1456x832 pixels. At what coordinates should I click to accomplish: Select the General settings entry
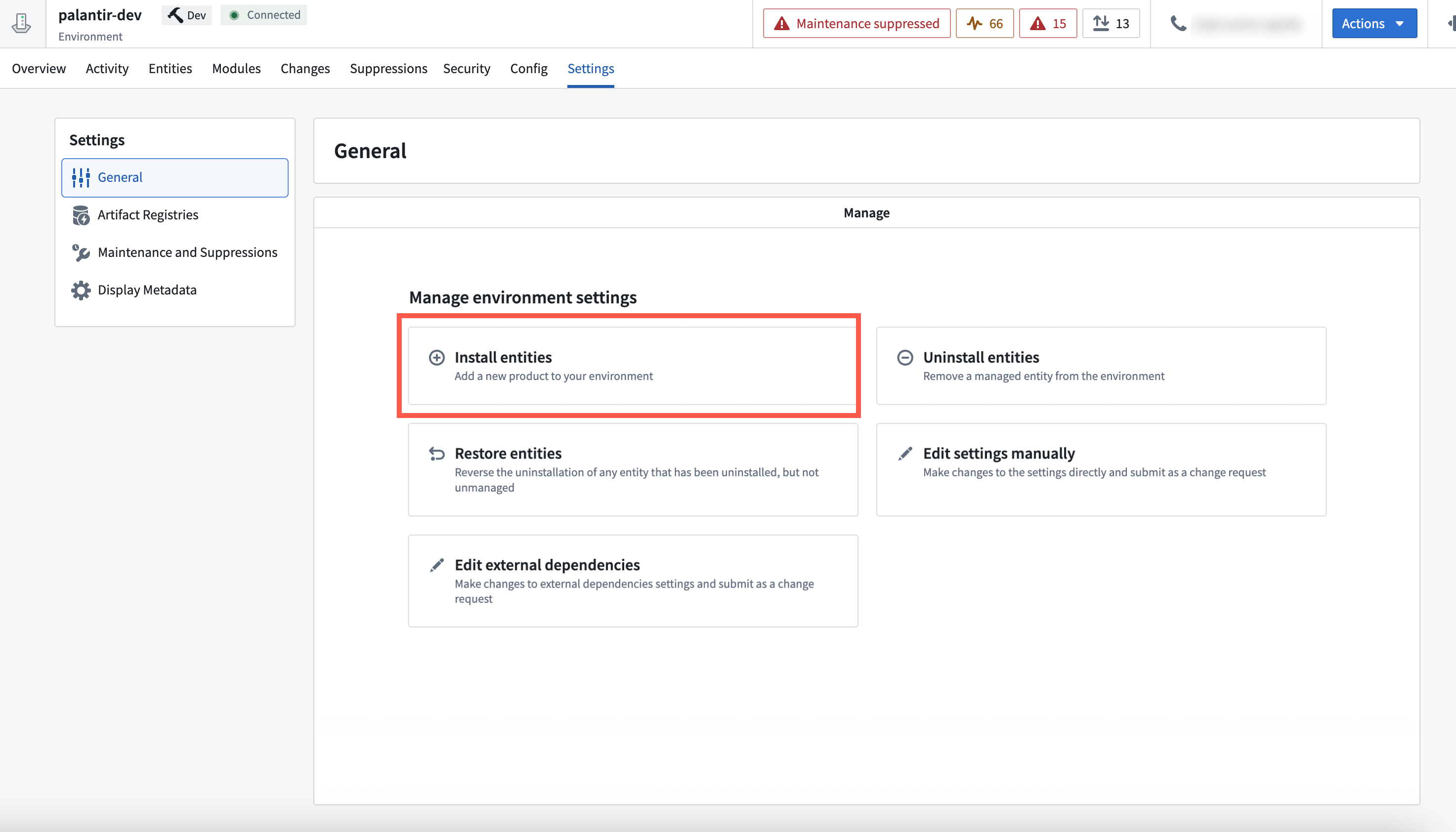pyautogui.click(x=120, y=177)
